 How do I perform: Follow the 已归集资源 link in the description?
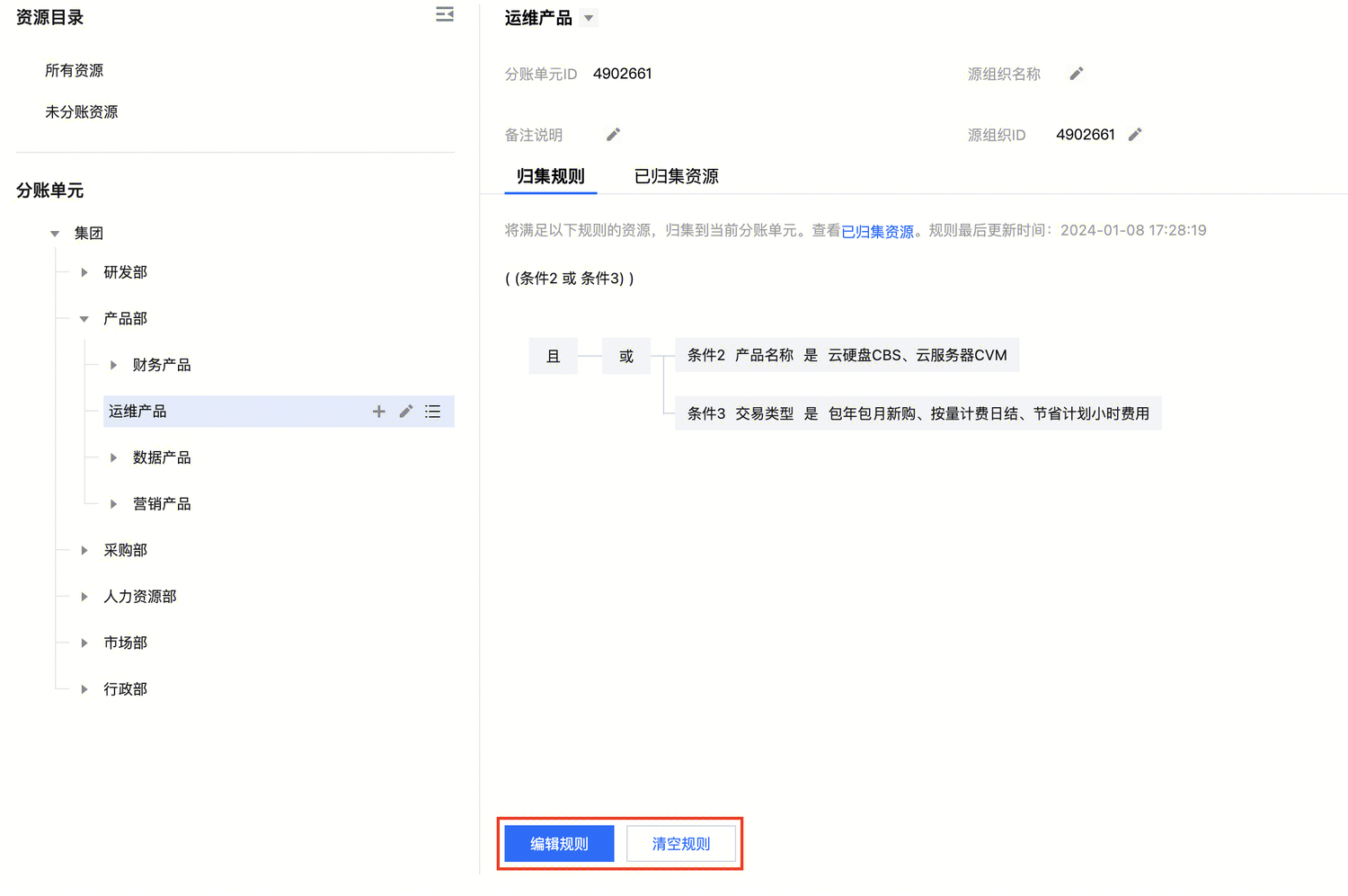878,231
